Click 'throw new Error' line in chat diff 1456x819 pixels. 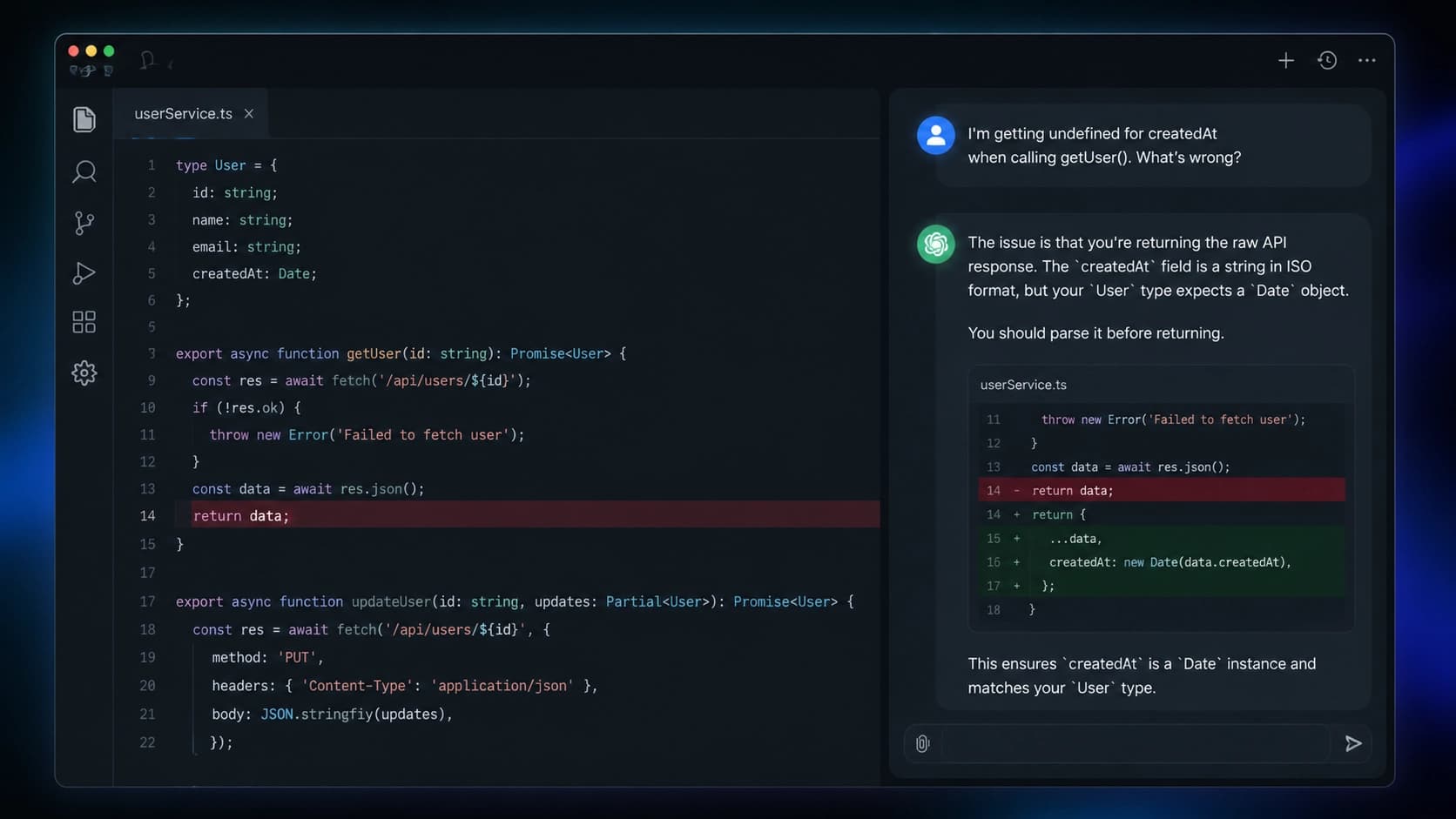(1173, 420)
